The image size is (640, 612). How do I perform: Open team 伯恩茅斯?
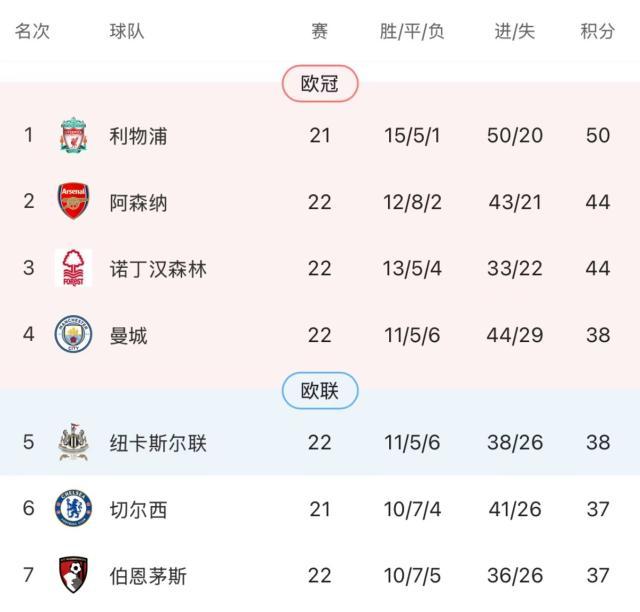tap(148, 576)
